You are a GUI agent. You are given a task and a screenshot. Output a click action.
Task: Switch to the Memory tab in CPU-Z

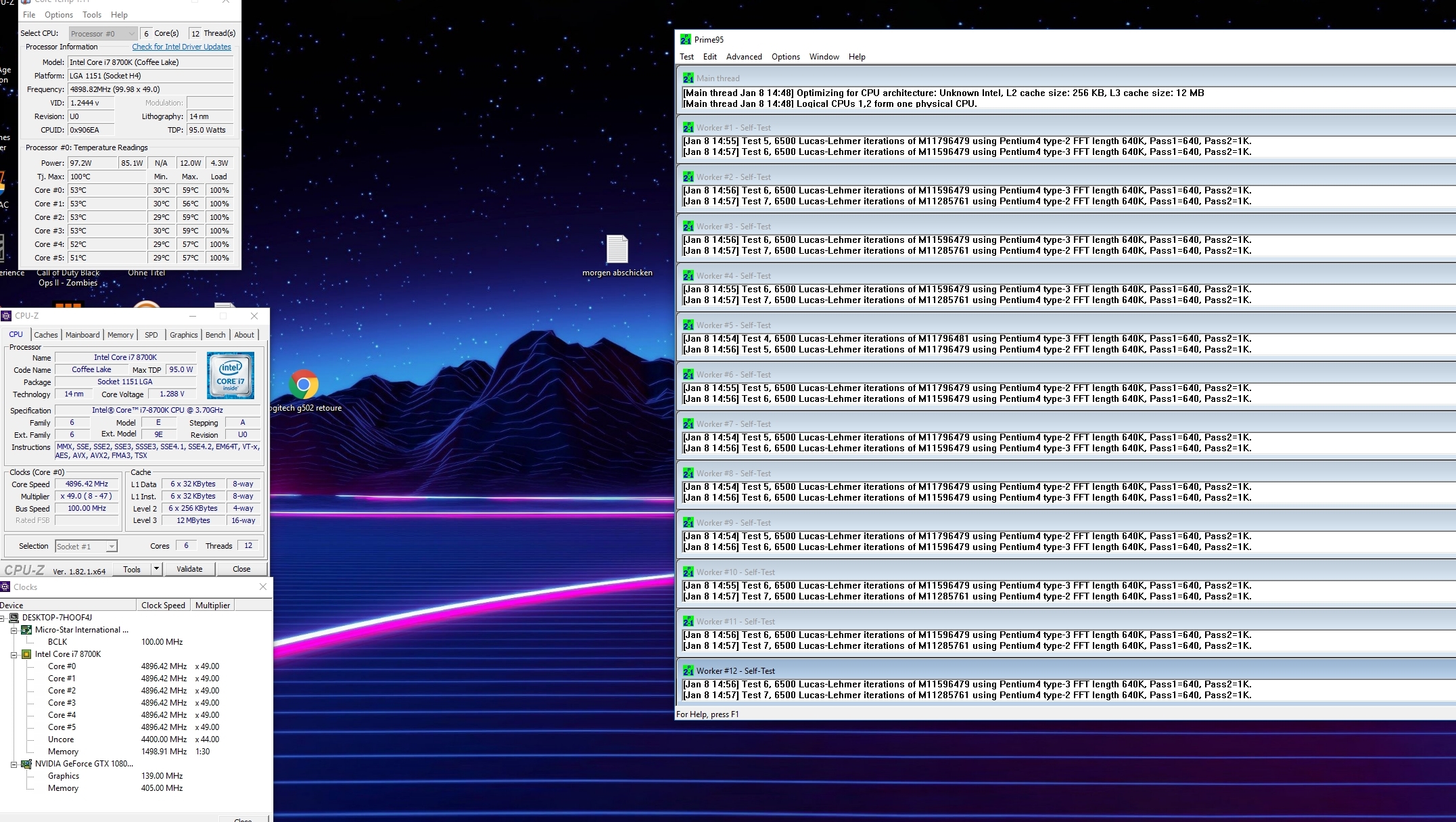pos(120,335)
